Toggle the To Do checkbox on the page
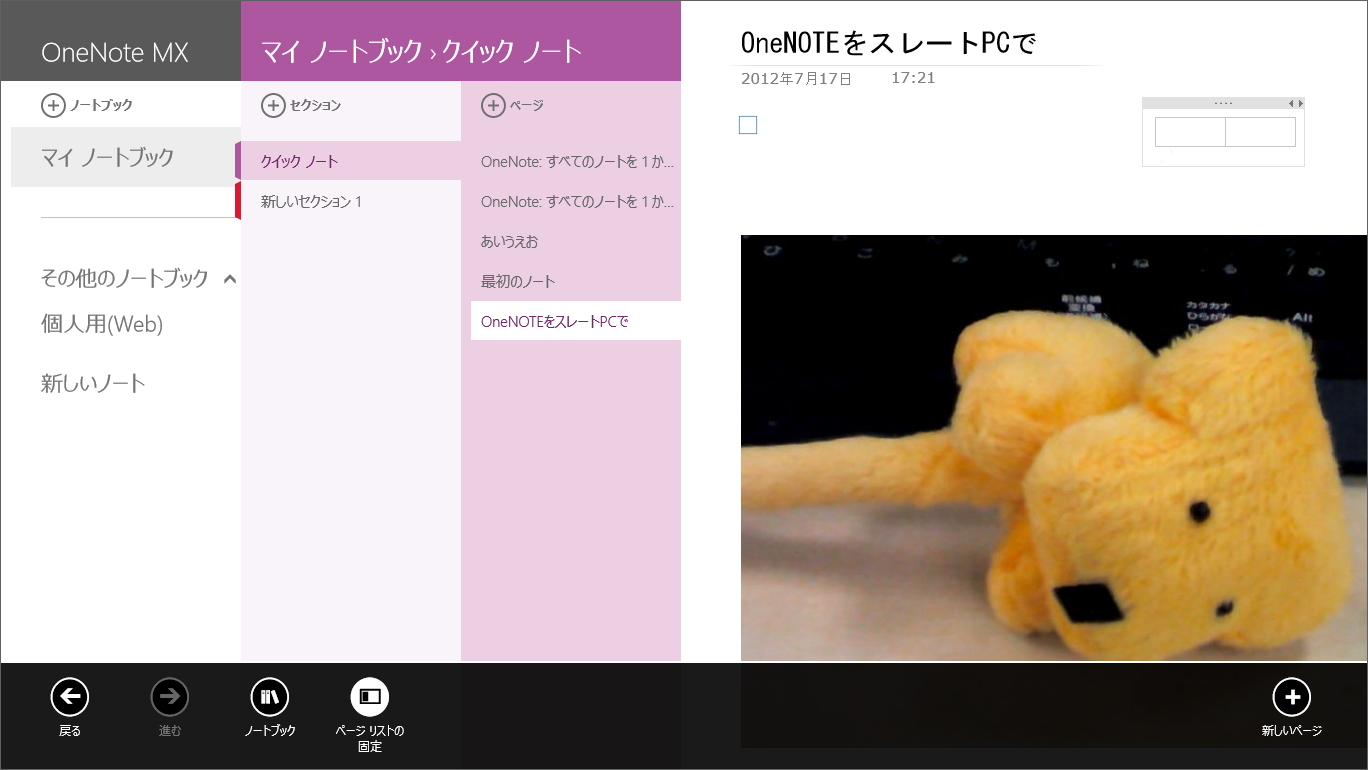 tap(748, 125)
